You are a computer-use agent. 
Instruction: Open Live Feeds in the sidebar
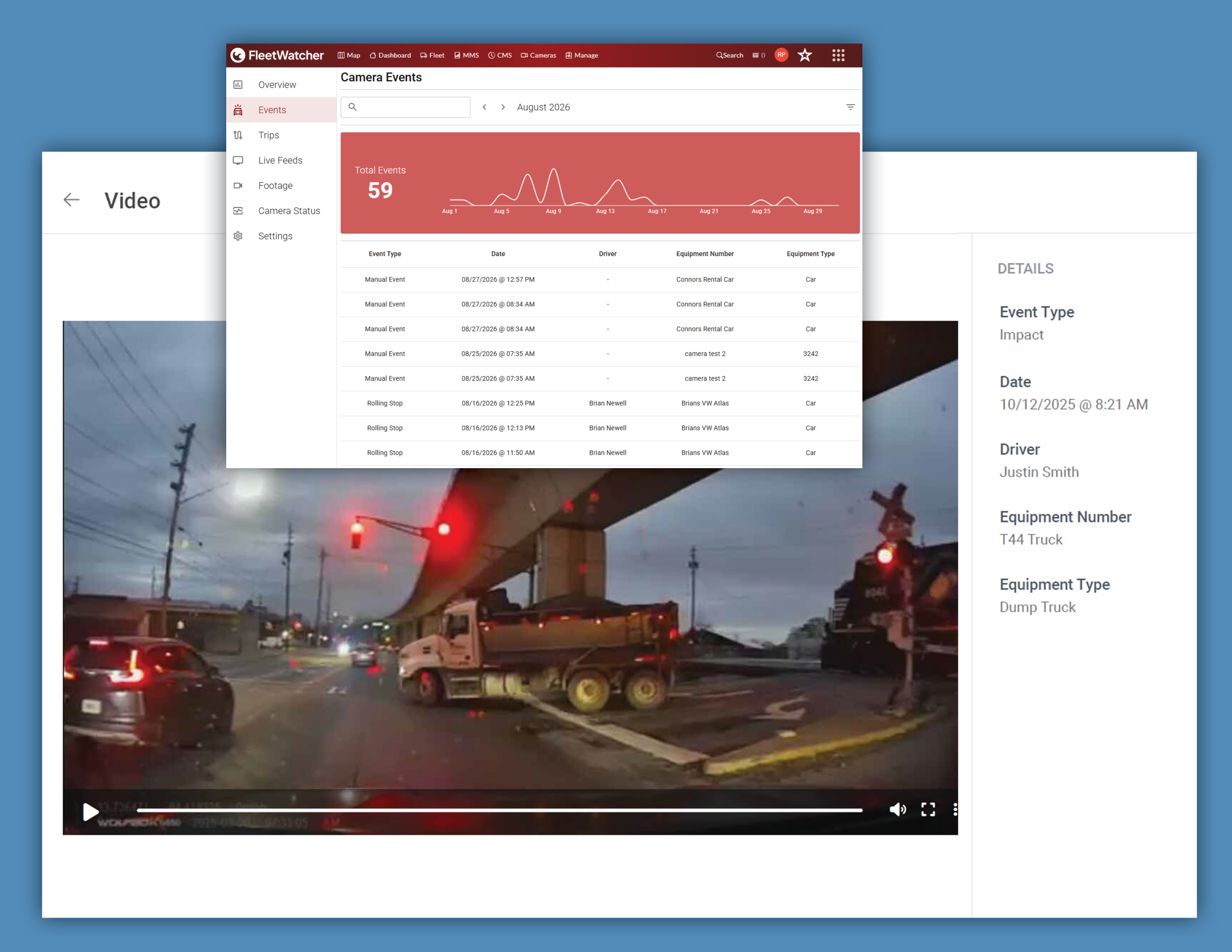click(281, 160)
